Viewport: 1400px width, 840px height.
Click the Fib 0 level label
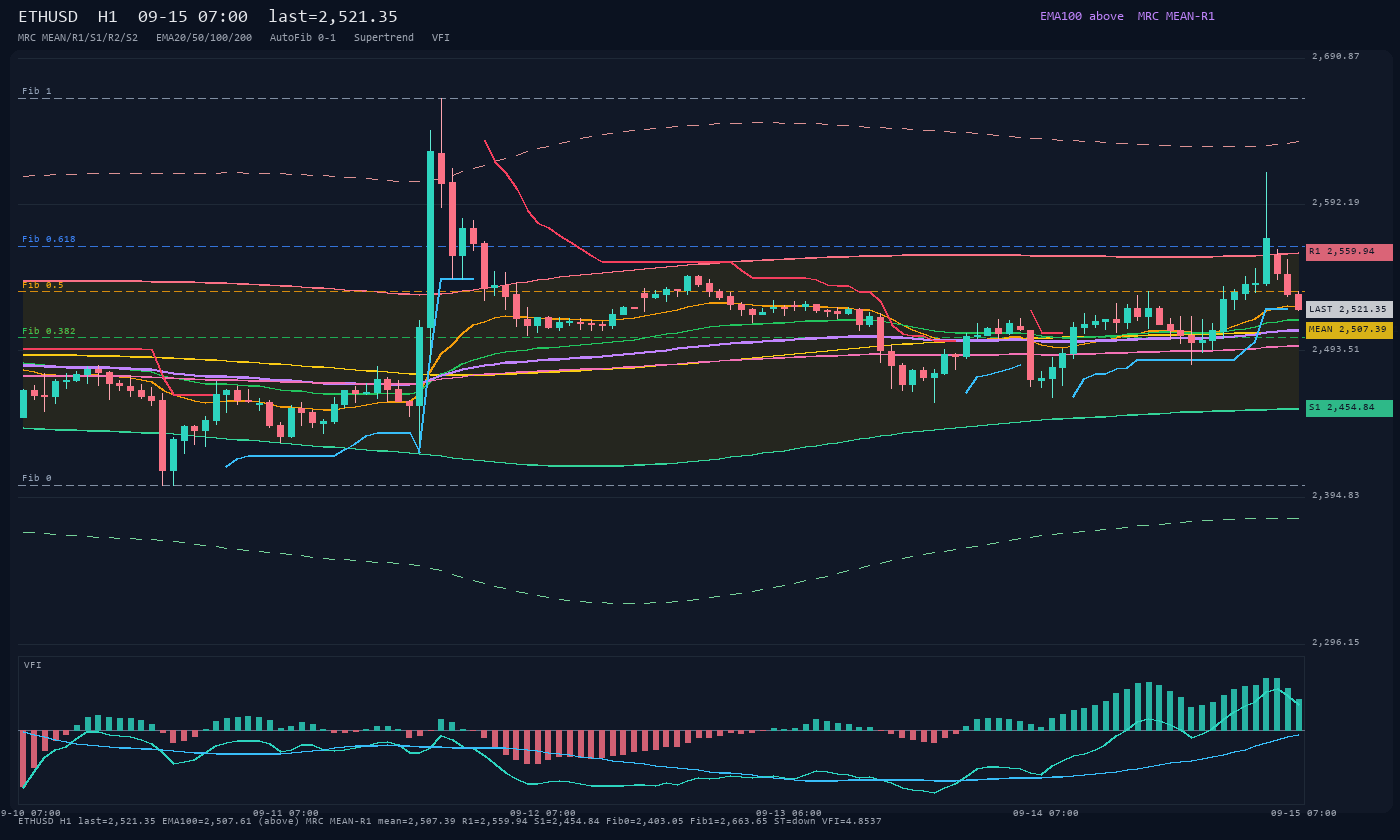pos(37,478)
